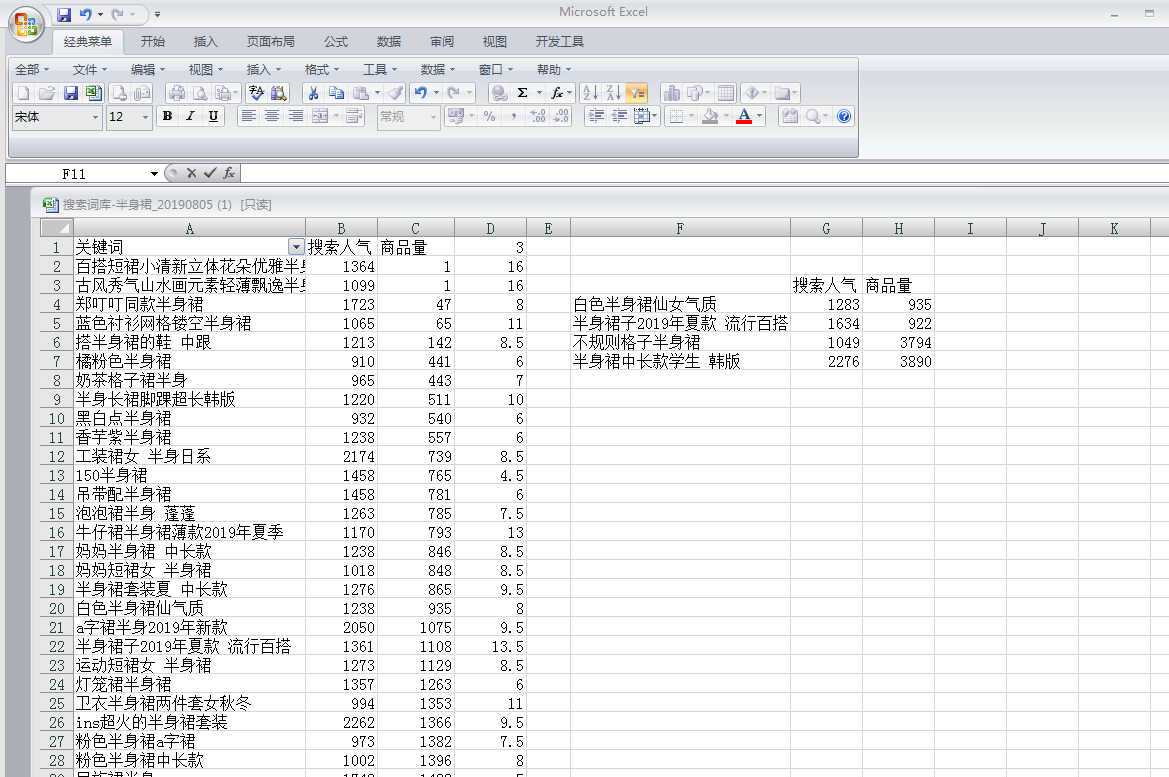
Task: Open the font name dropdown showing 宋体
Action: pos(96,118)
